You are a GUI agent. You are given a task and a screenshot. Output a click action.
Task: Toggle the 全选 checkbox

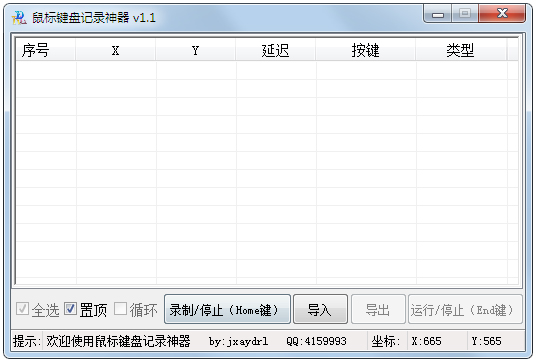(x=38, y=310)
